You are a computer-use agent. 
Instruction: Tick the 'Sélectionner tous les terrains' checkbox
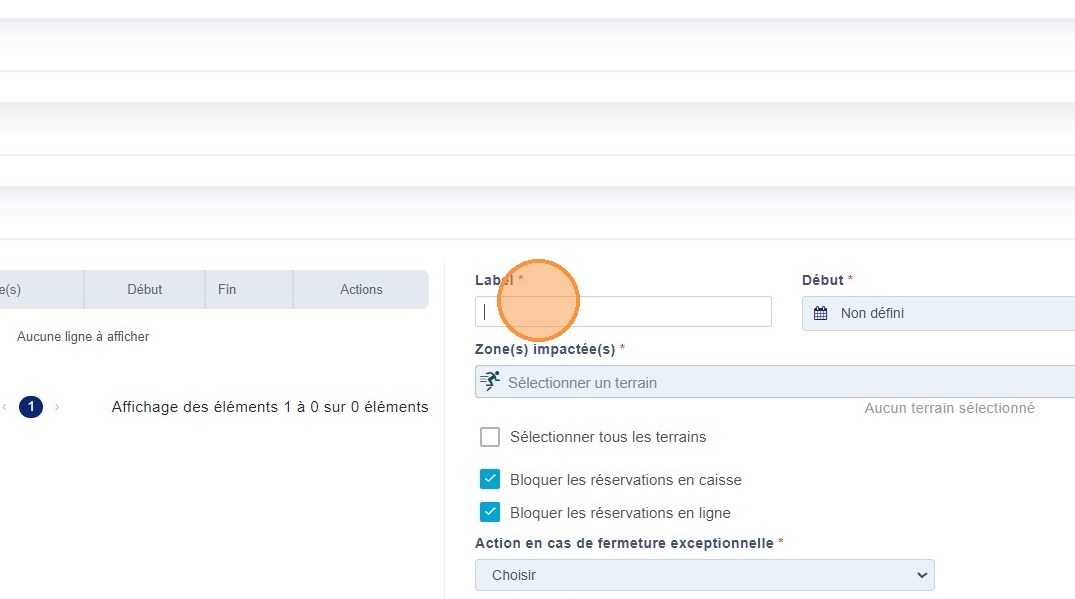click(x=490, y=437)
